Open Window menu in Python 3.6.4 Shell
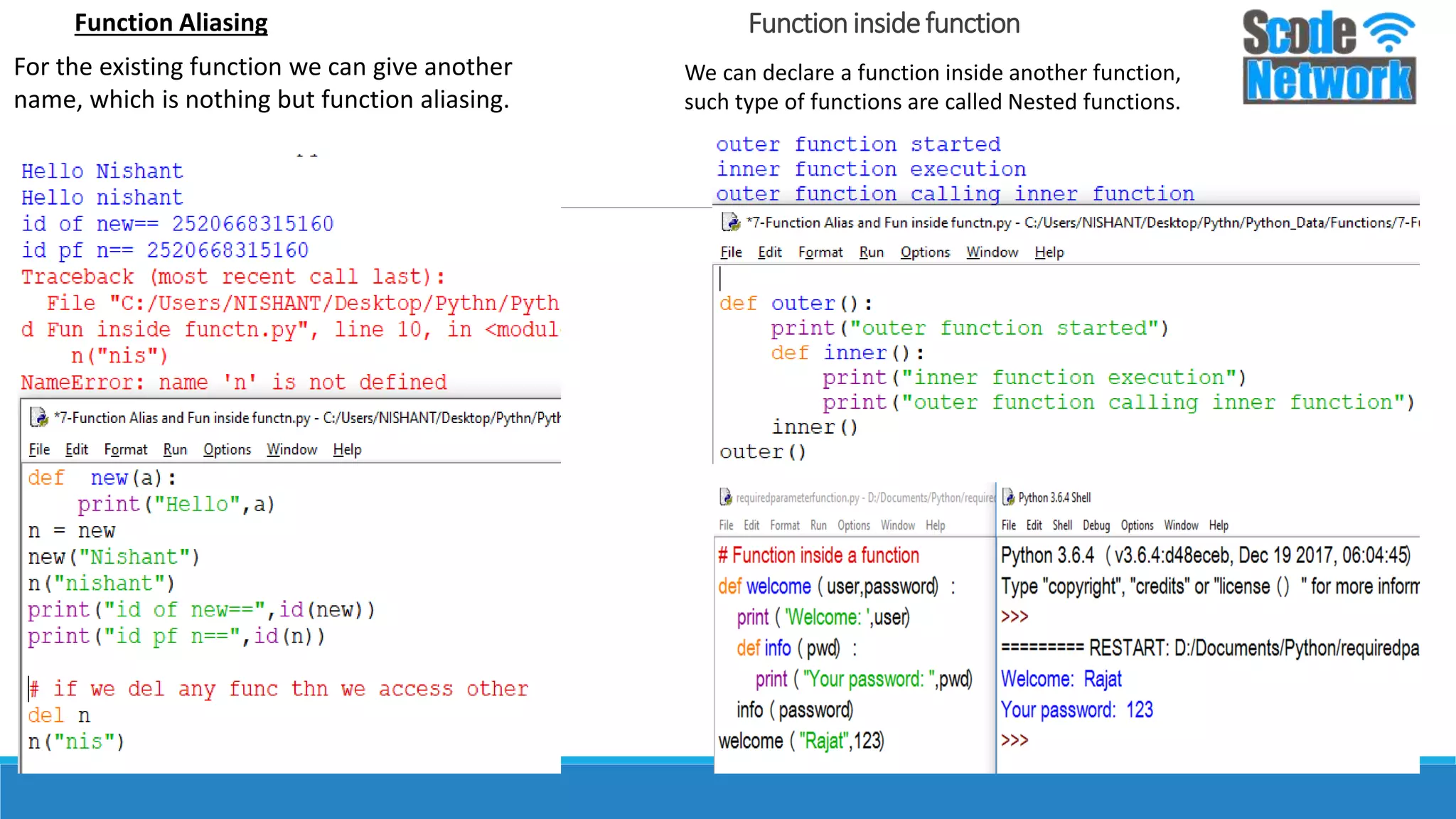The image size is (1456, 819). tap(1181, 525)
